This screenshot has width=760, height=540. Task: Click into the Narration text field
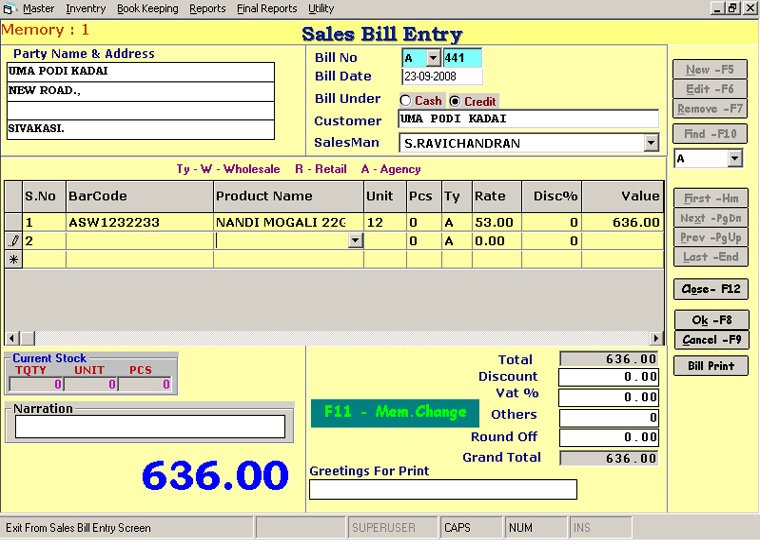(150, 427)
